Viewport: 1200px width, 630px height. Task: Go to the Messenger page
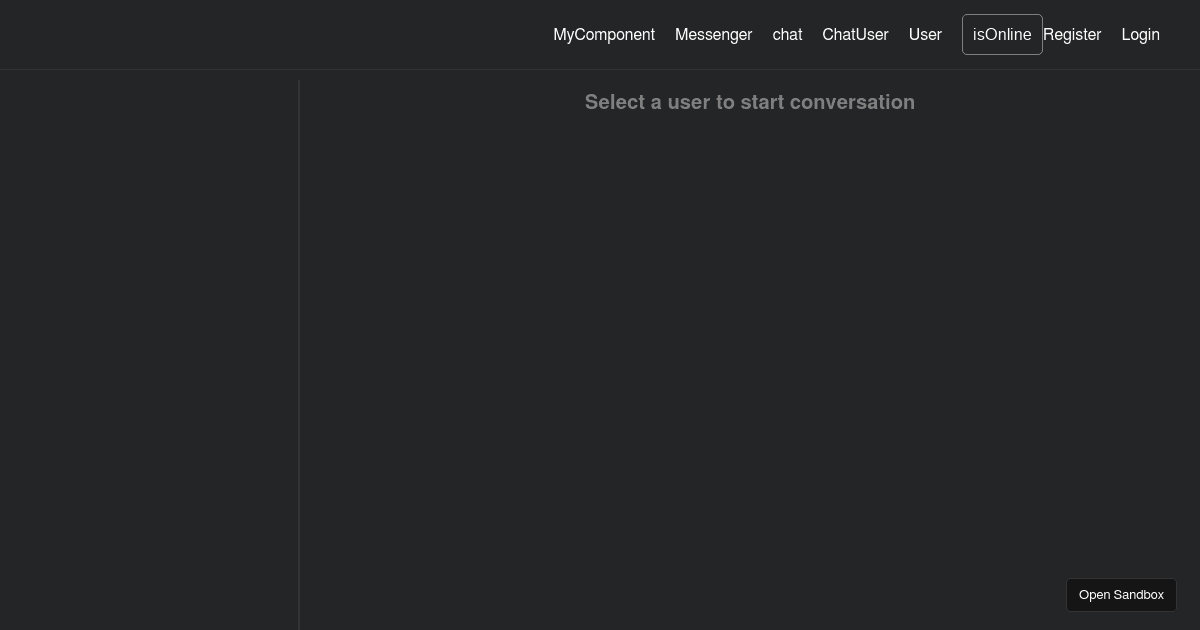[x=713, y=35]
